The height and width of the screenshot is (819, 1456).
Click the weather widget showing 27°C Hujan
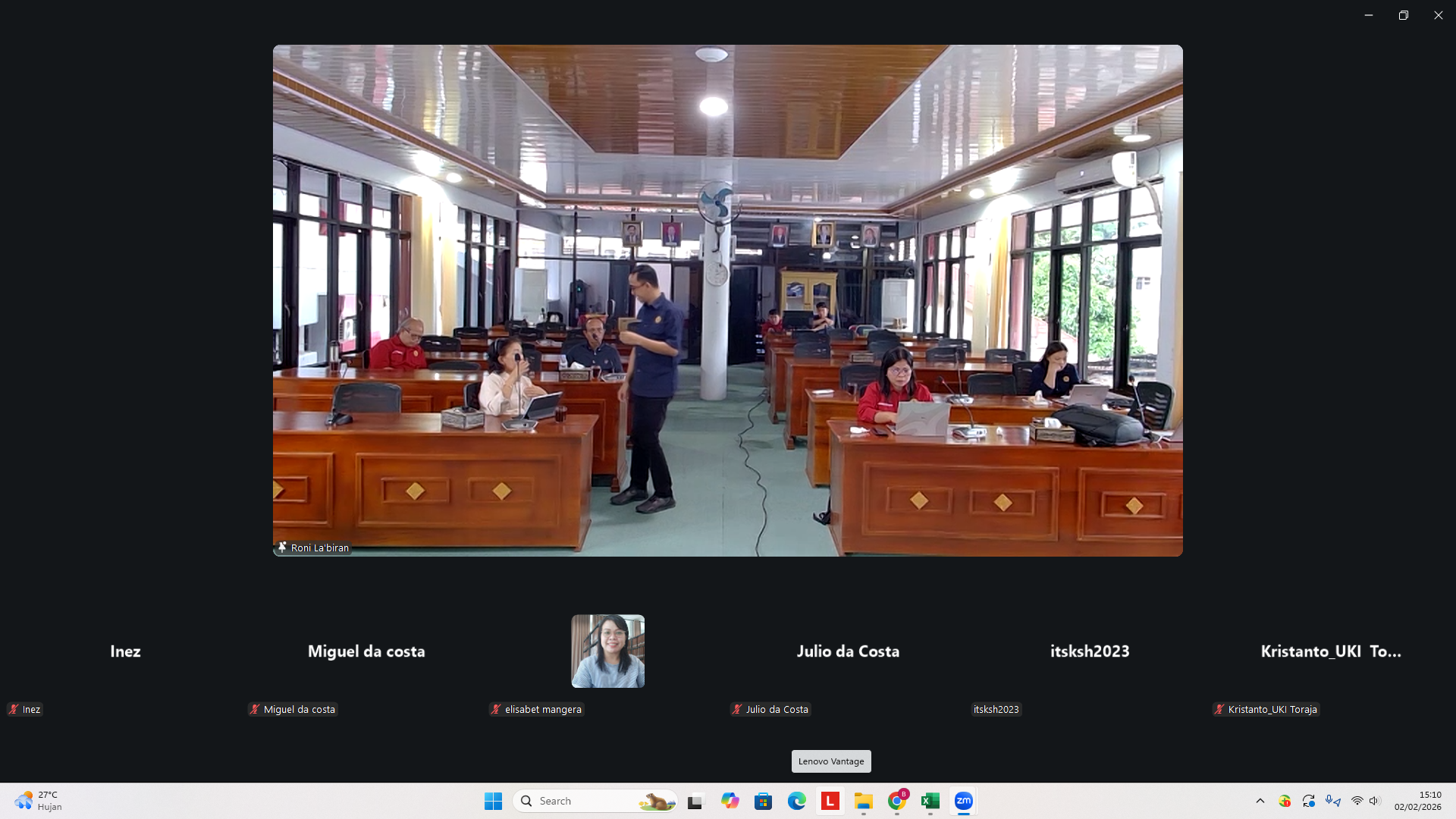point(38,801)
